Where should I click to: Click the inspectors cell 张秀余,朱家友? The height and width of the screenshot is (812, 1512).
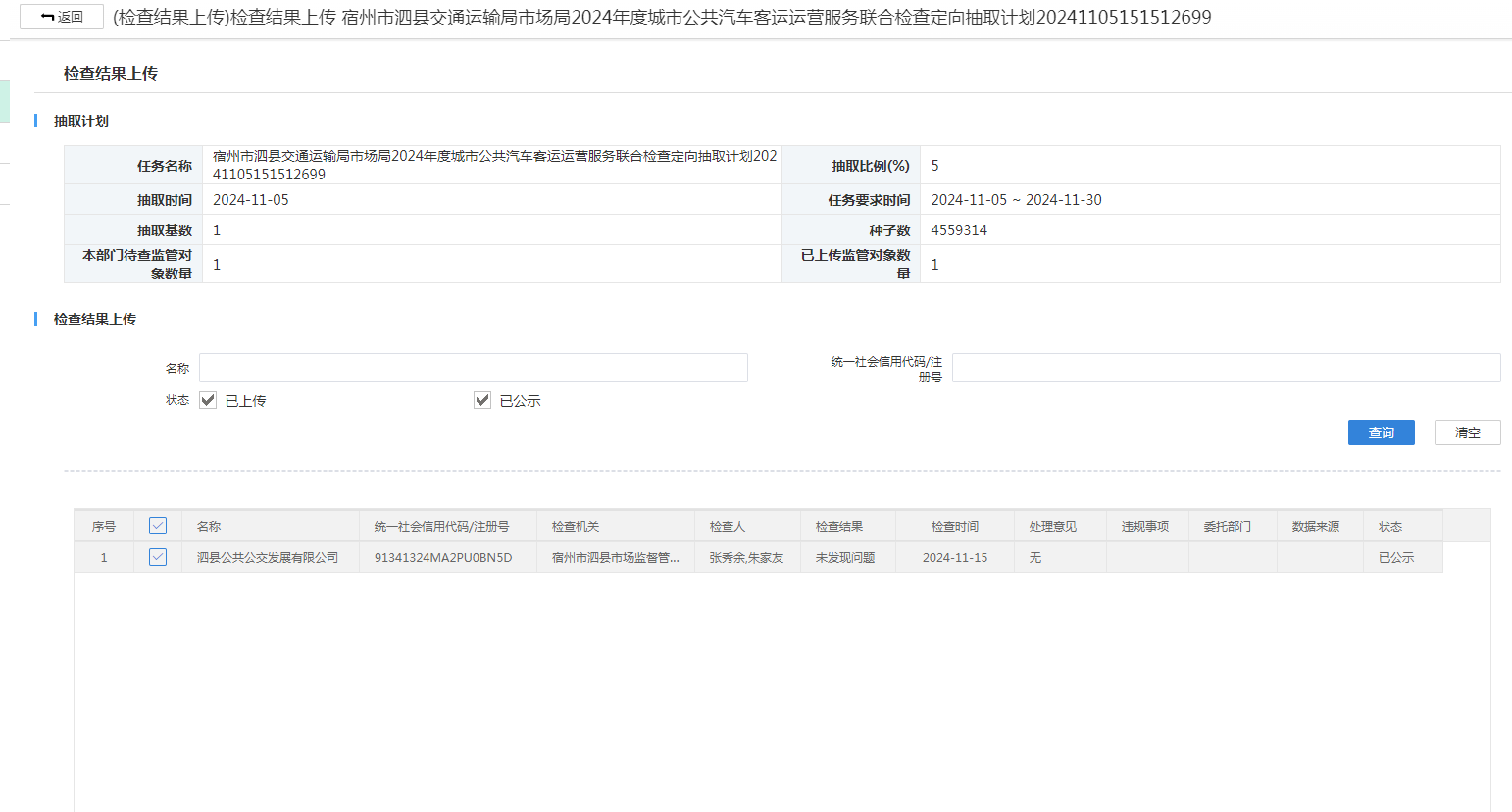point(747,557)
